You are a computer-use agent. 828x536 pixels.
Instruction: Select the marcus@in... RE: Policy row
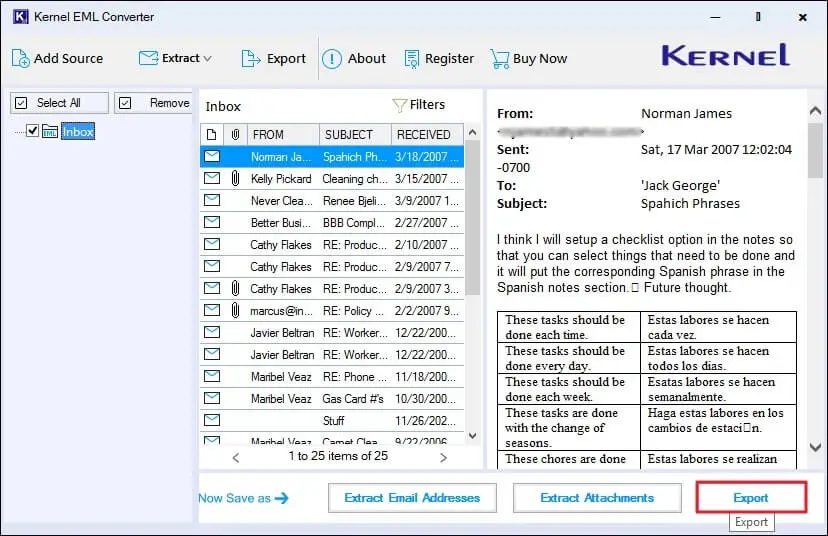point(332,311)
